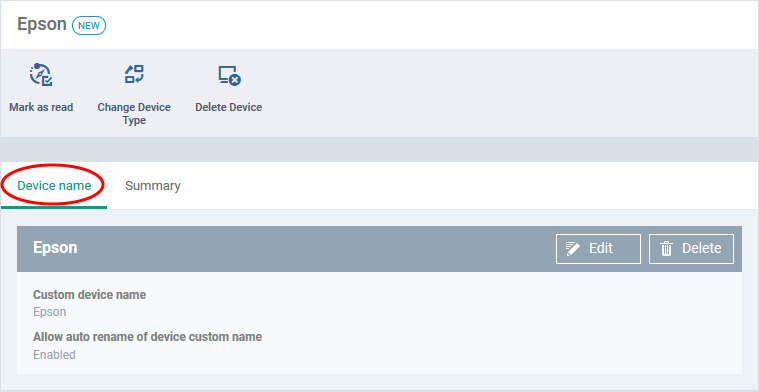Click the Enabled status value
Screen dimensions: 759x392
pyautogui.click(x=54, y=355)
